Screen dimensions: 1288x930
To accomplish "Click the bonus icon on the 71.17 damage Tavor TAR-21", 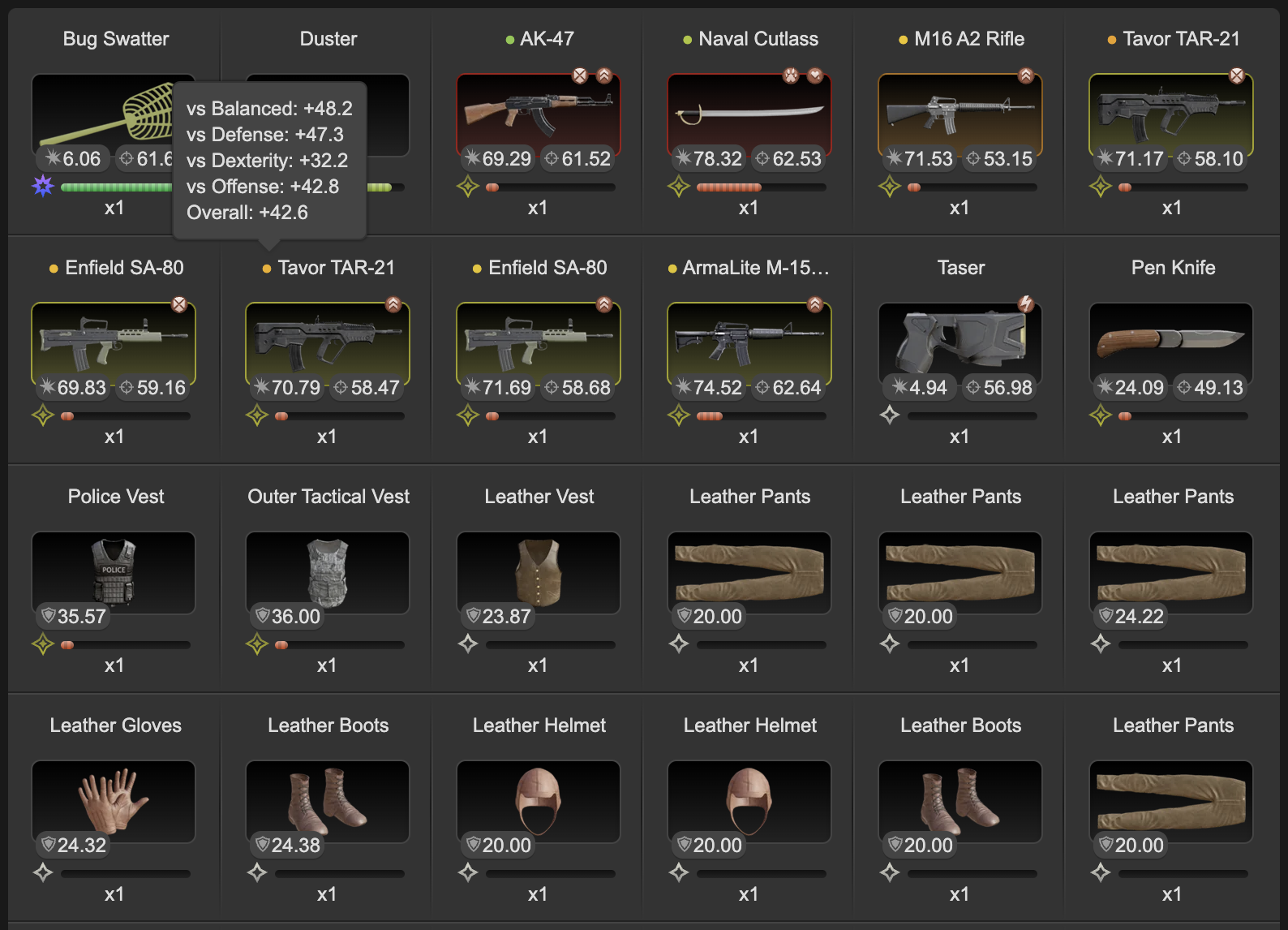I will [1237, 75].
